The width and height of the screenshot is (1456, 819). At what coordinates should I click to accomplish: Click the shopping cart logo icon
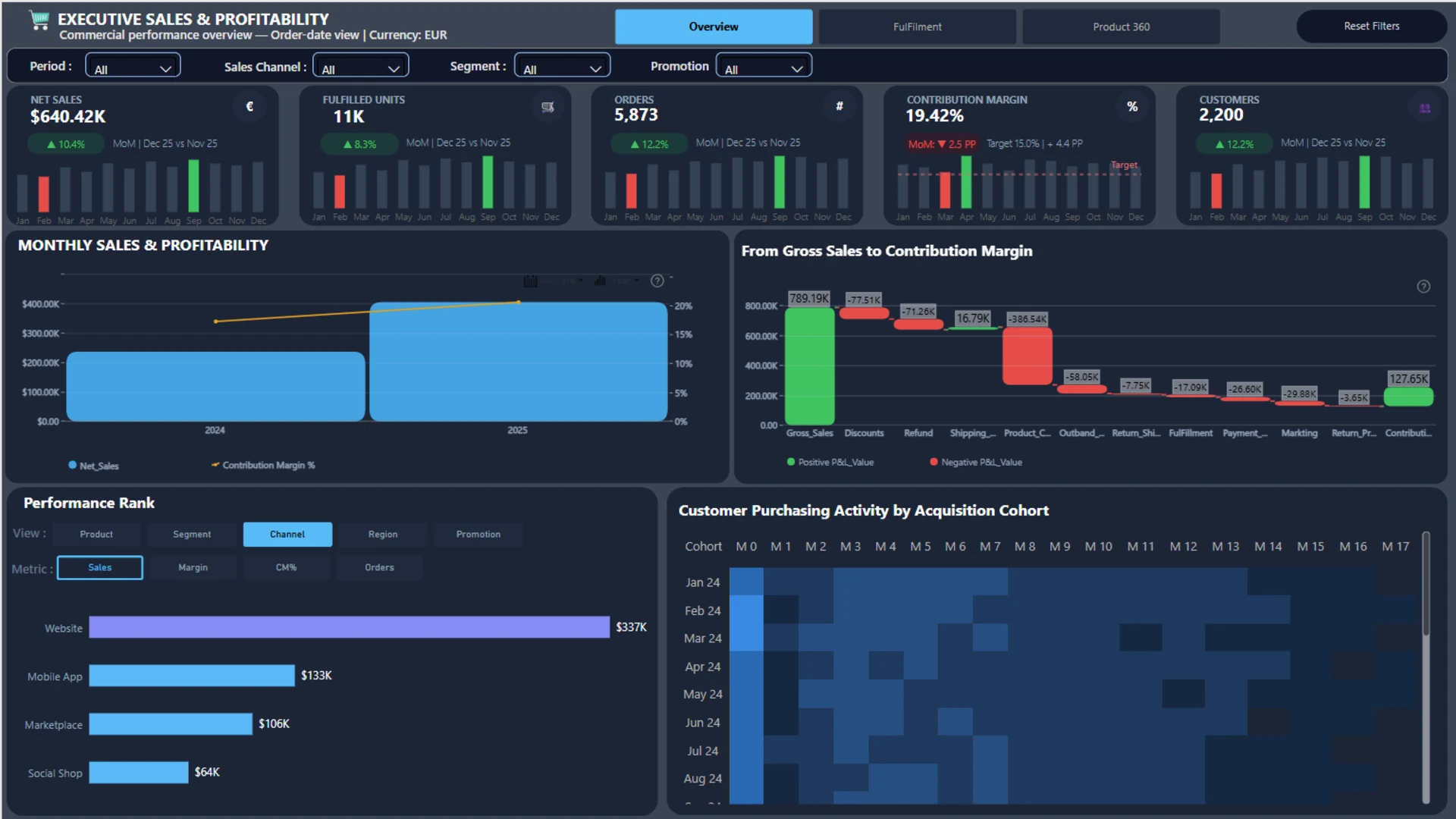pyautogui.click(x=39, y=20)
